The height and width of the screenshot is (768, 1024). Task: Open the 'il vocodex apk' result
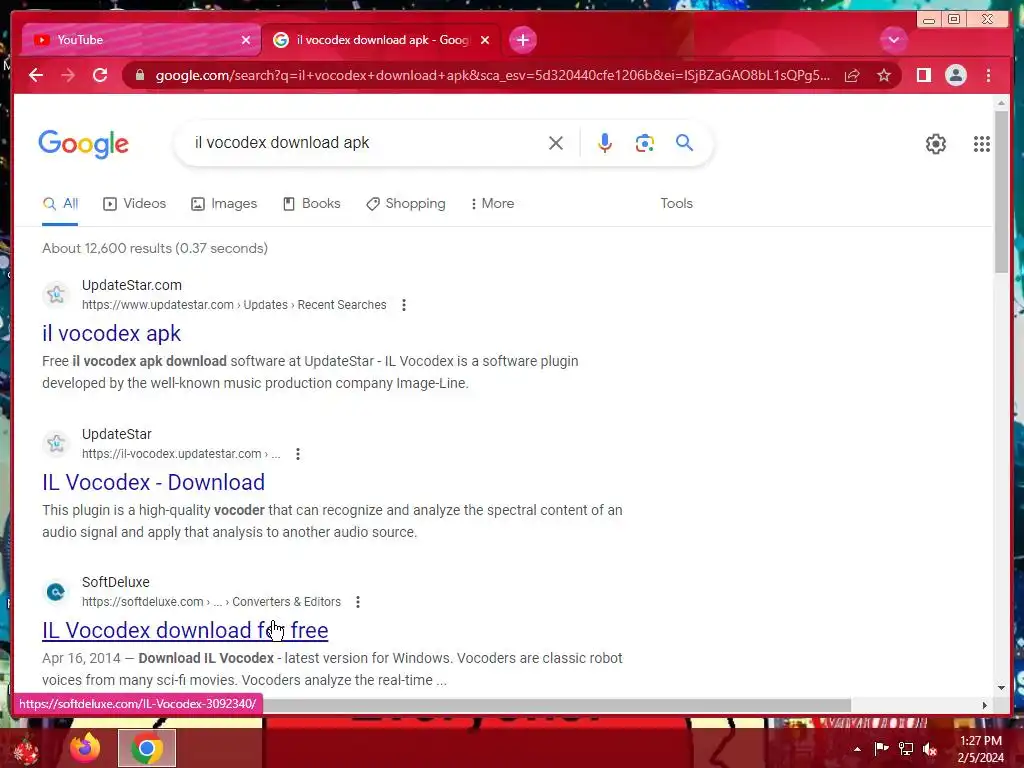[112, 334]
